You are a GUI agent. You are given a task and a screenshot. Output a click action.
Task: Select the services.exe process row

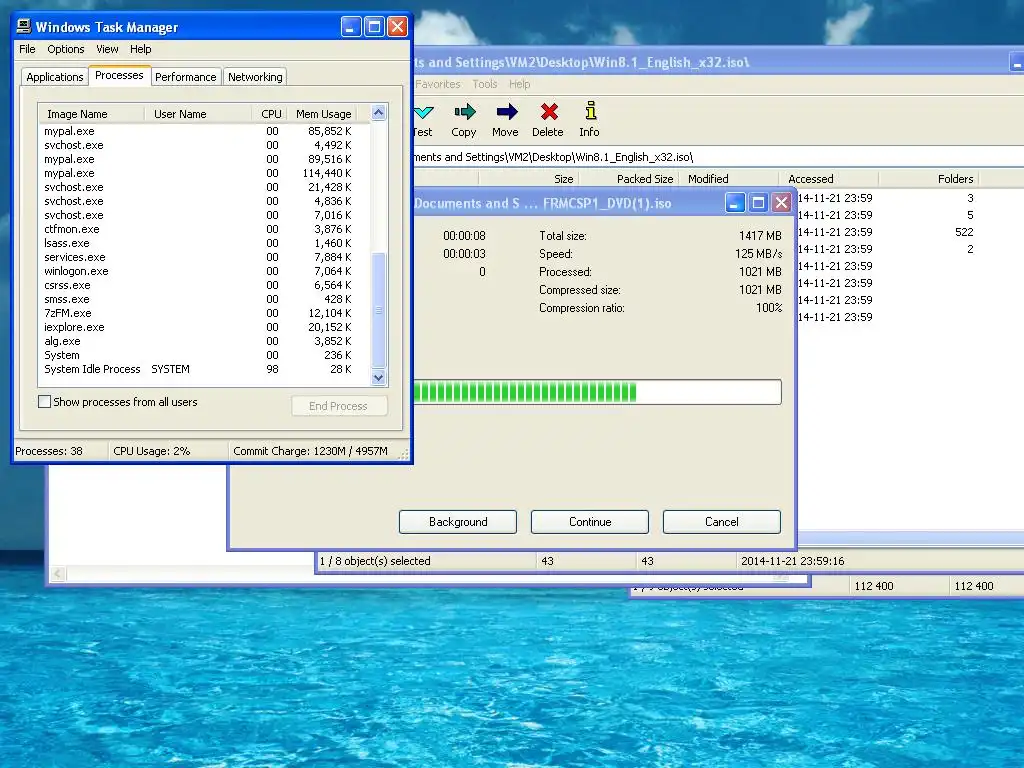point(204,257)
